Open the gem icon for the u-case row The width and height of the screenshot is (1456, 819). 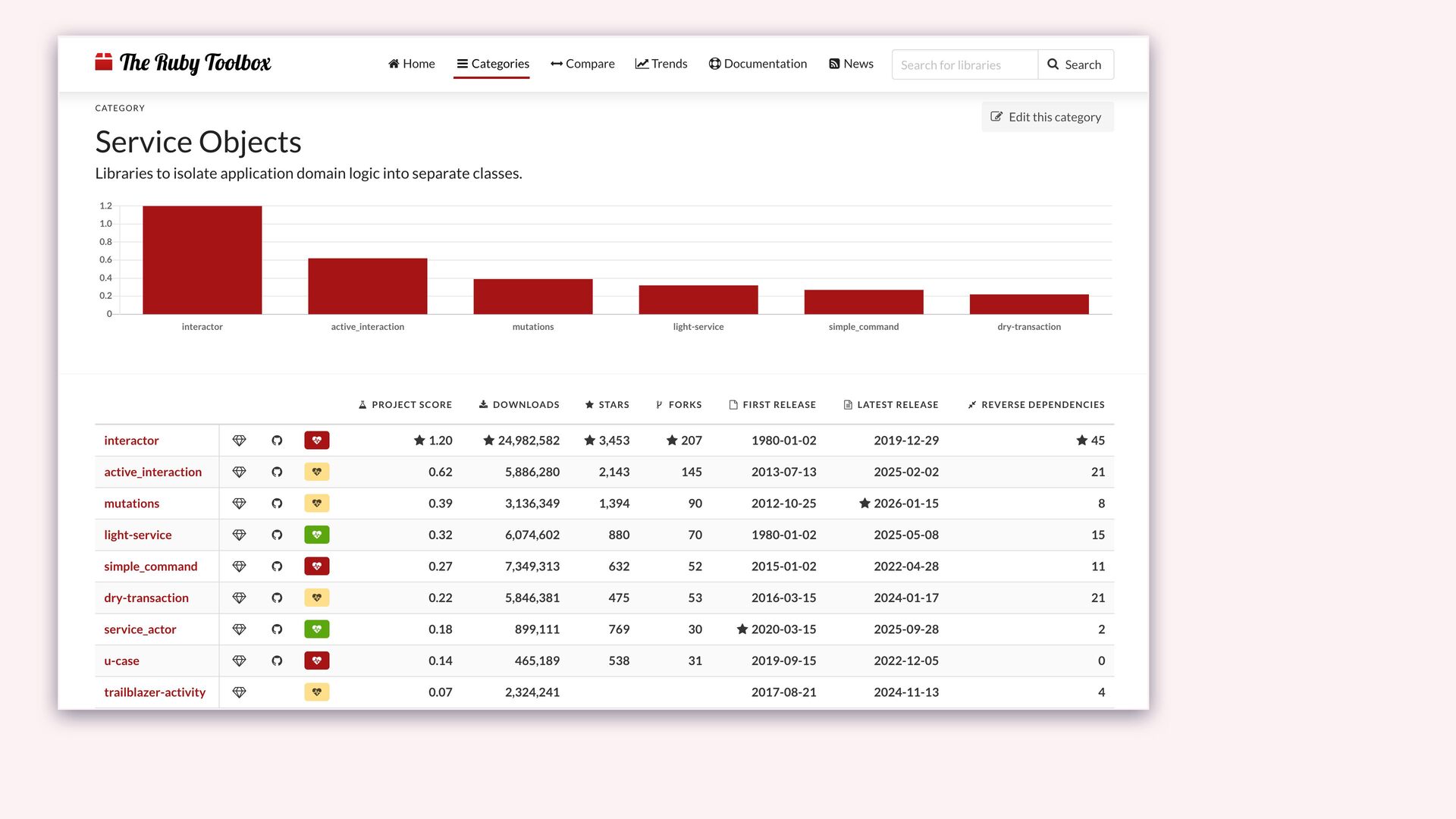point(239,661)
